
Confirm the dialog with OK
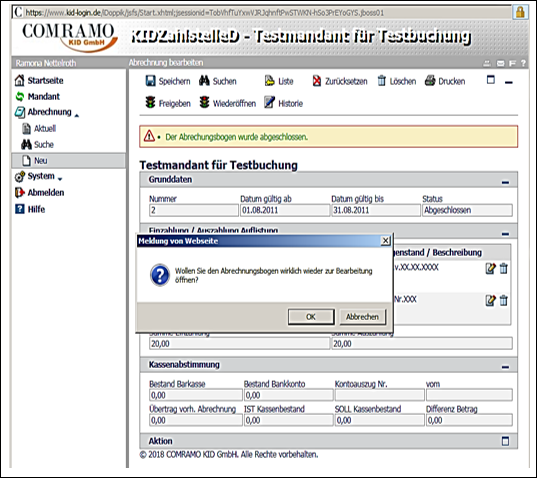311,317
